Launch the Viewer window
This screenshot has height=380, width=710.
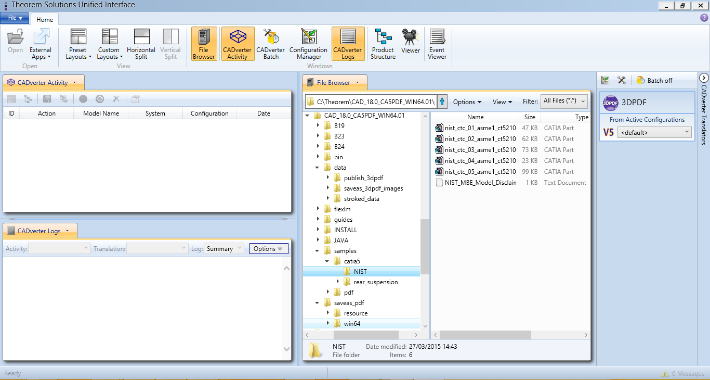point(410,42)
